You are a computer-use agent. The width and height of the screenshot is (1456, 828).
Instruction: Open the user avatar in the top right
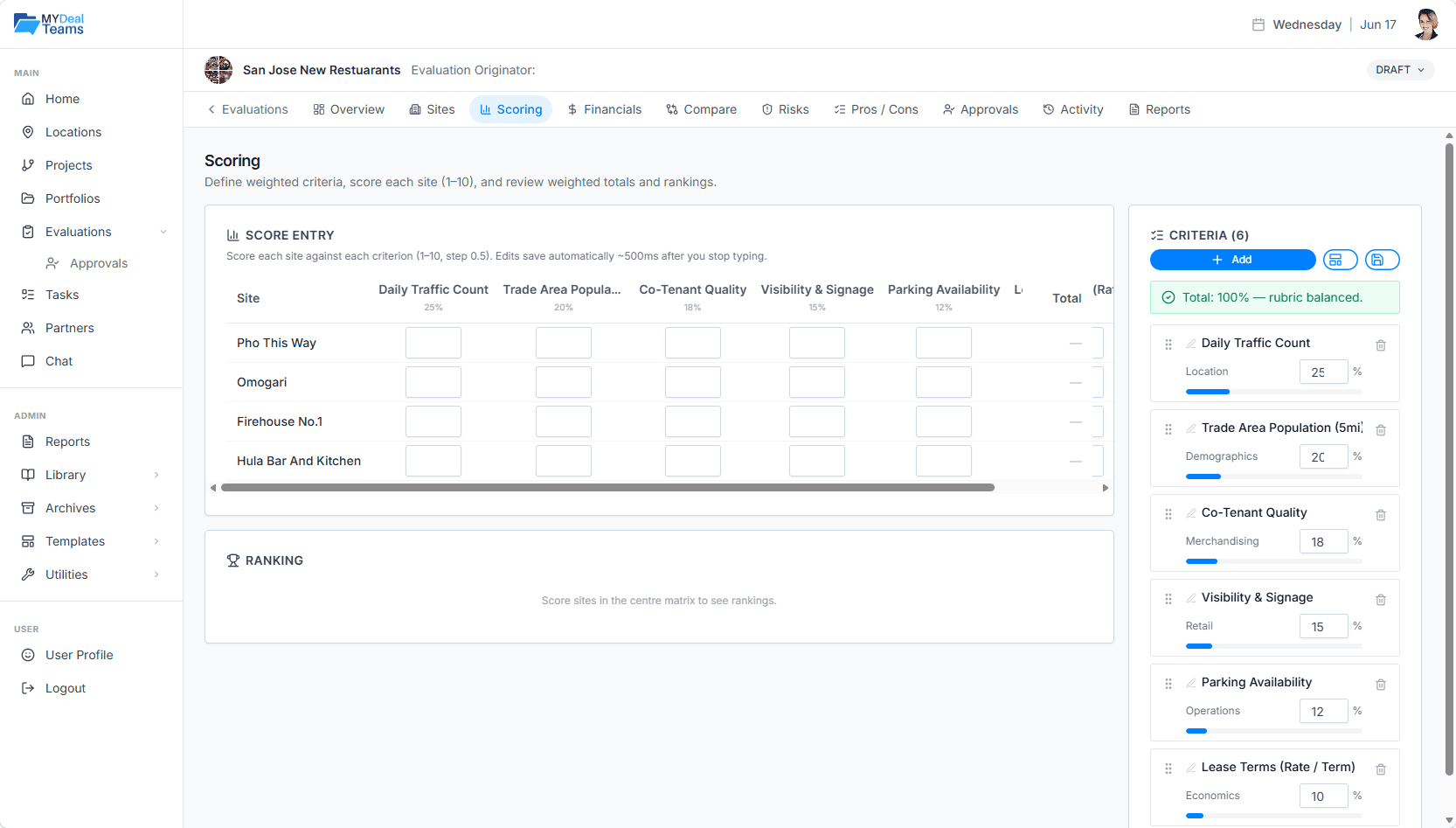[x=1426, y=24]
